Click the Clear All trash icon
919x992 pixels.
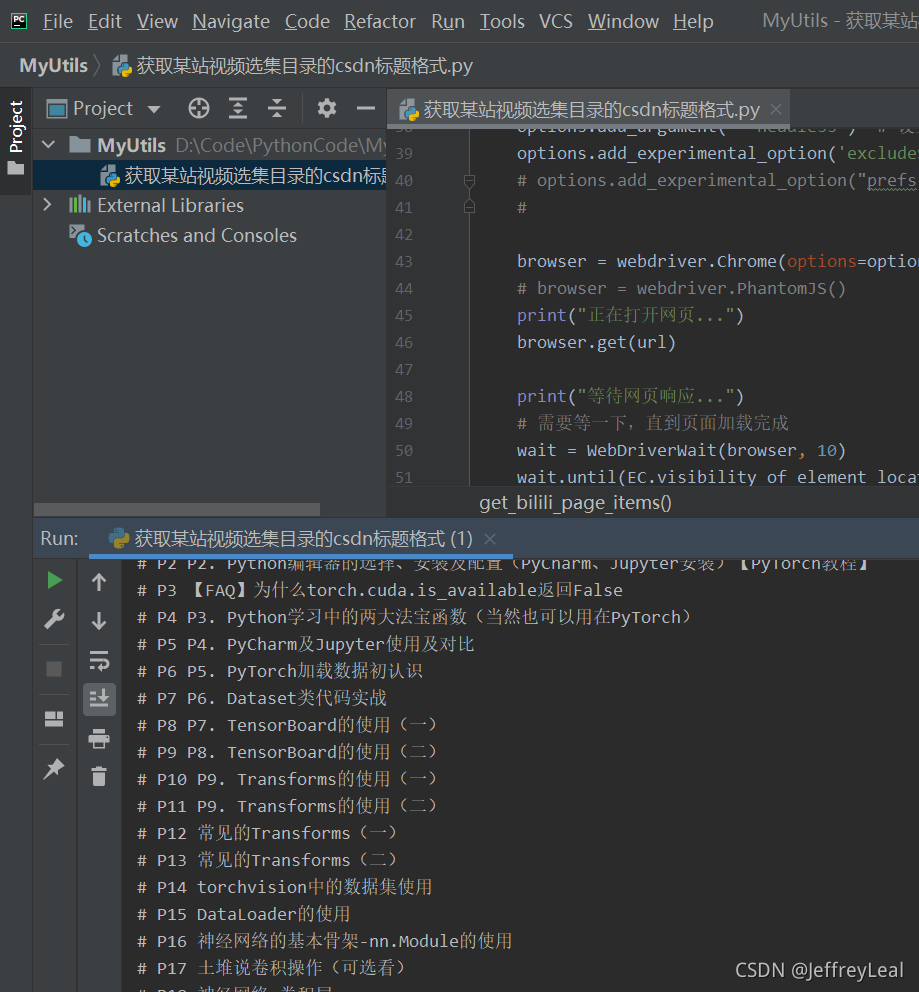pos(99,776)
